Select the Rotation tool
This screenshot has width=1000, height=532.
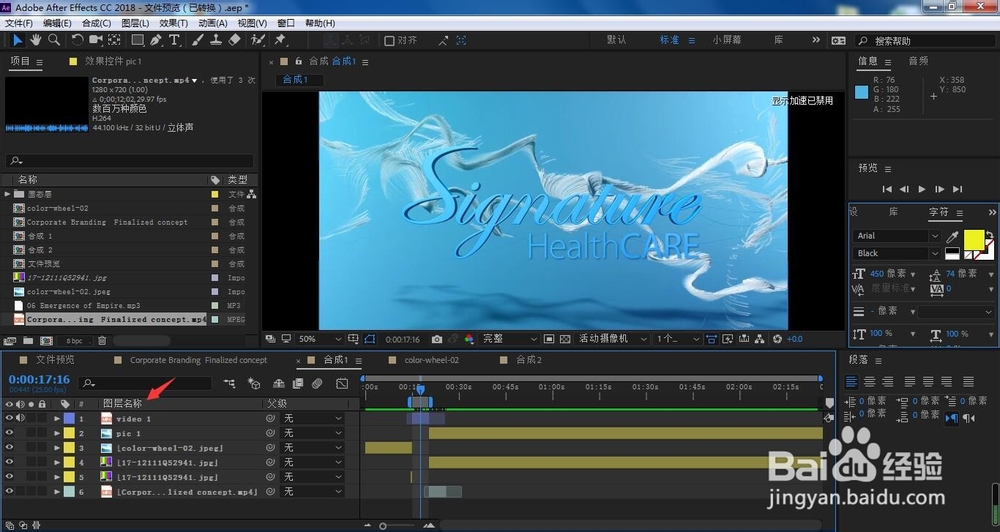click(77, 40)
